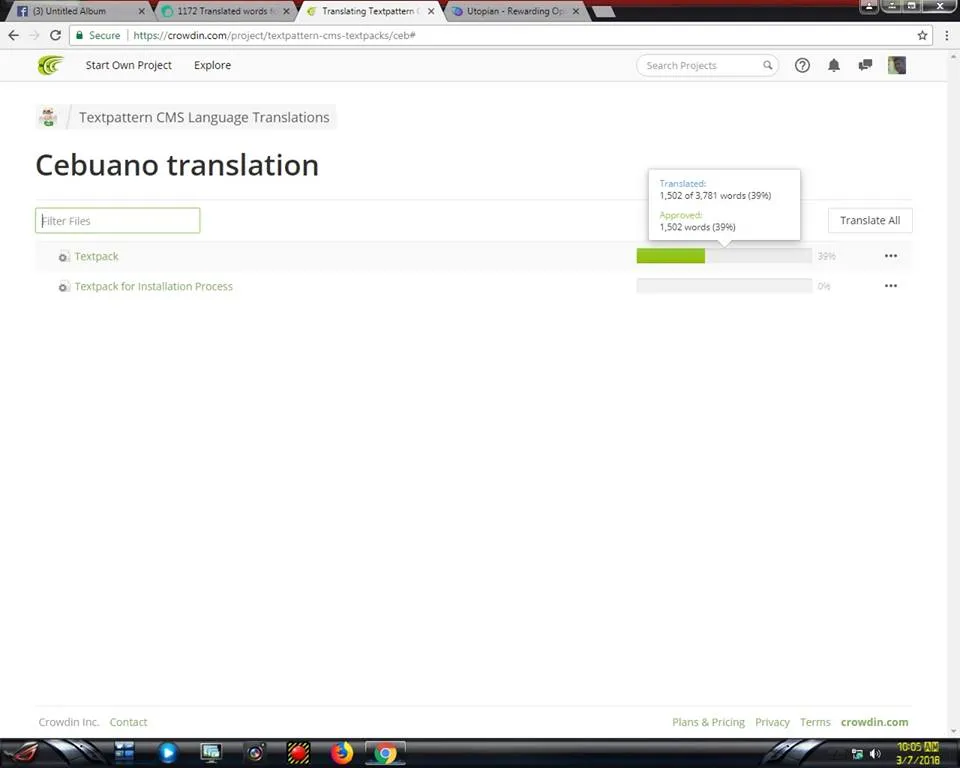960x768 pixels.
Task: Launch Firefox from the taskbar
Action: coord(342,753)
